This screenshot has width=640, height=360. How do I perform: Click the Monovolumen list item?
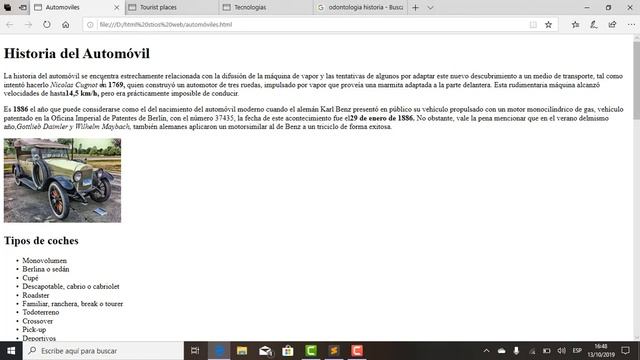pos(44,260)
